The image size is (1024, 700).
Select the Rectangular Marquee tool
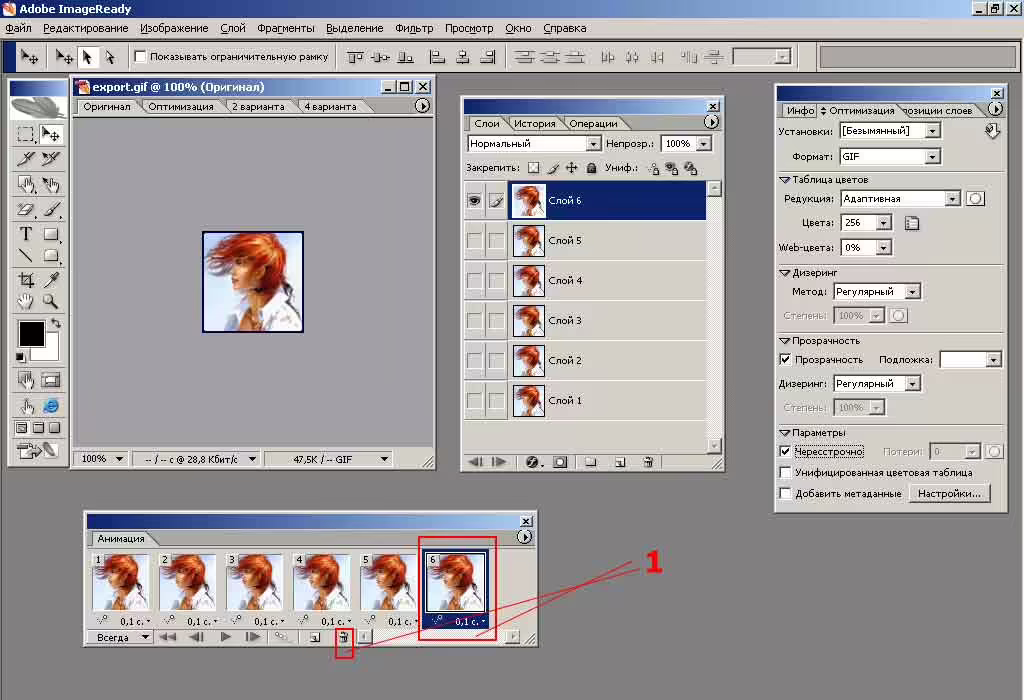[25, 135]
